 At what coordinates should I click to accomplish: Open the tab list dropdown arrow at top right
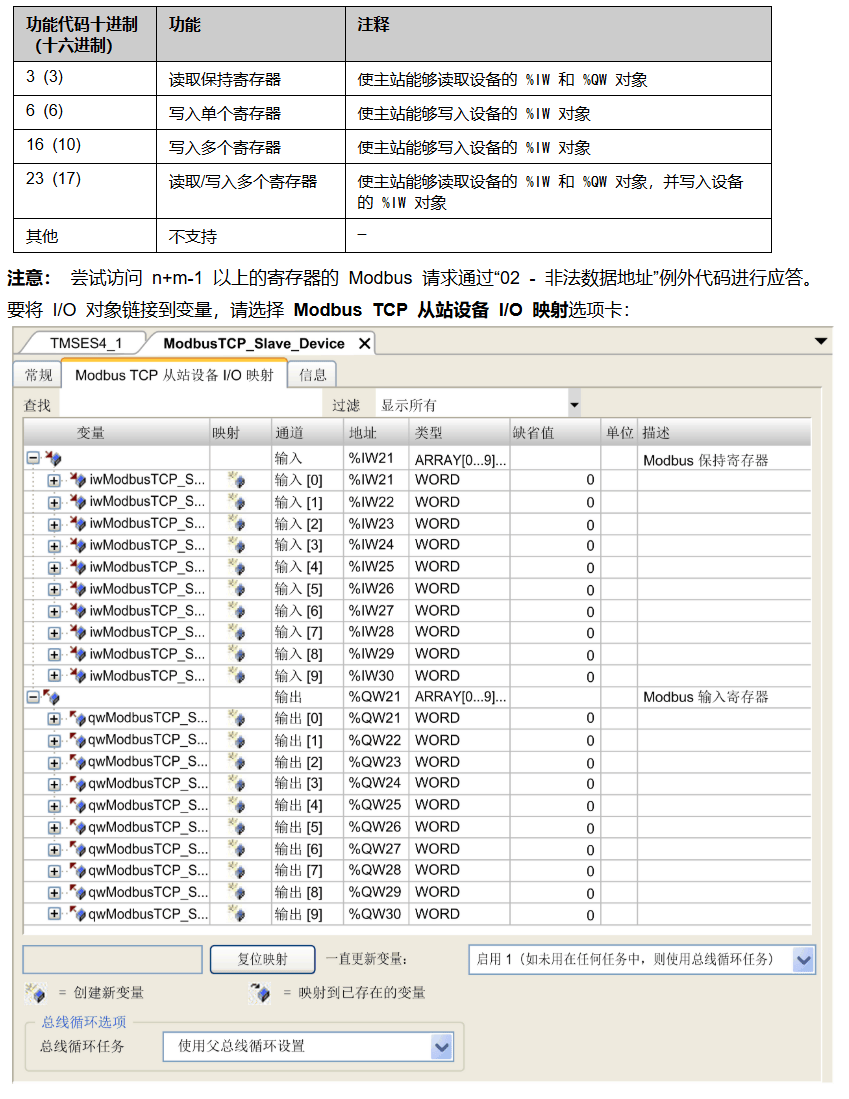click(x=821, y=341)
